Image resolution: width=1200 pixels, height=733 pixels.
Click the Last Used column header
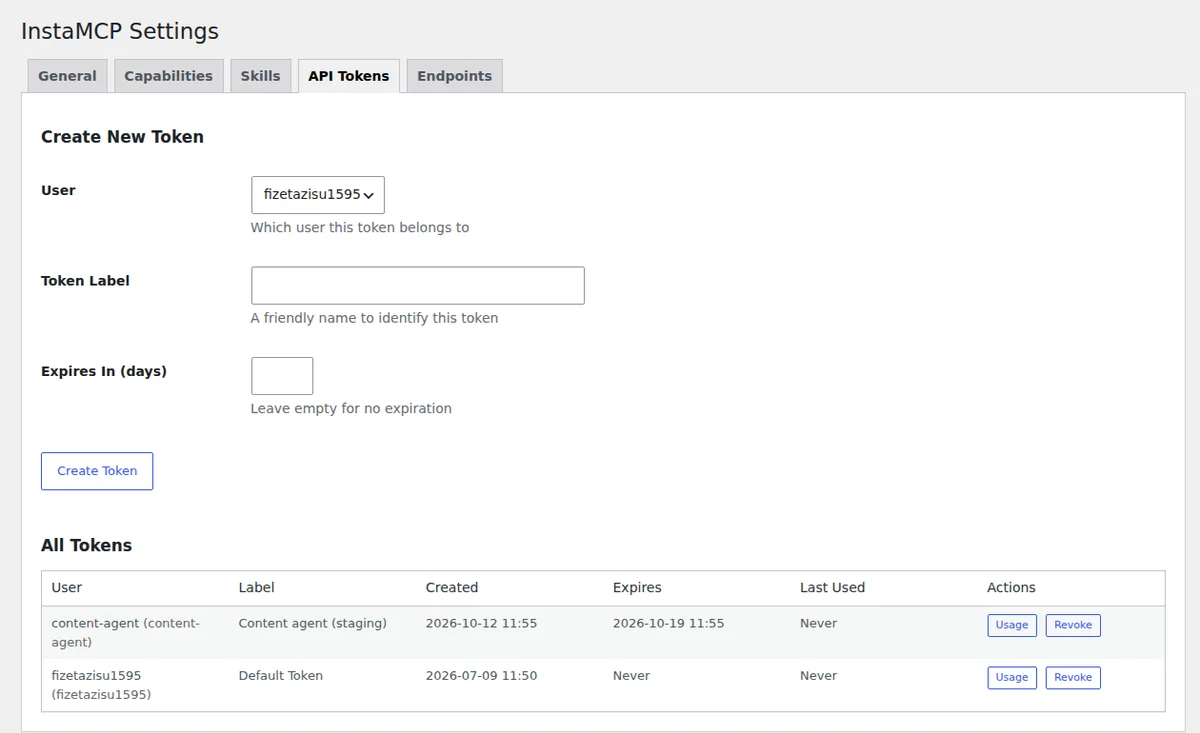click(832, 588)
